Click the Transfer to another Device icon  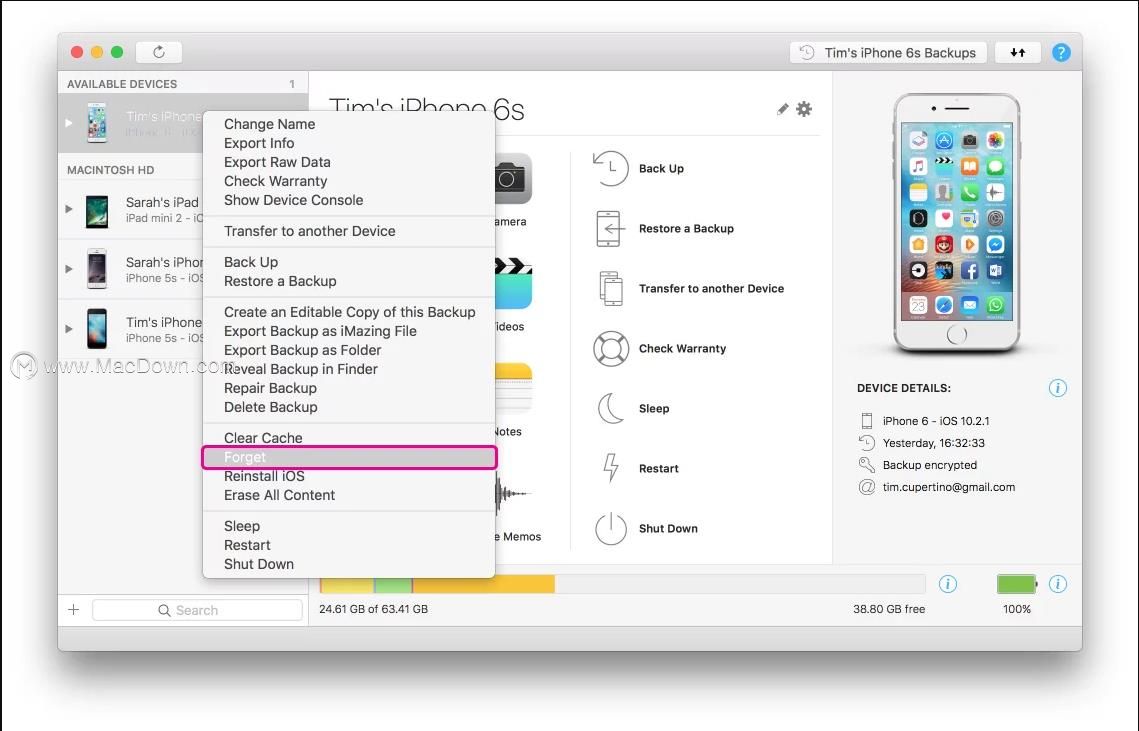tap(611, 288)
